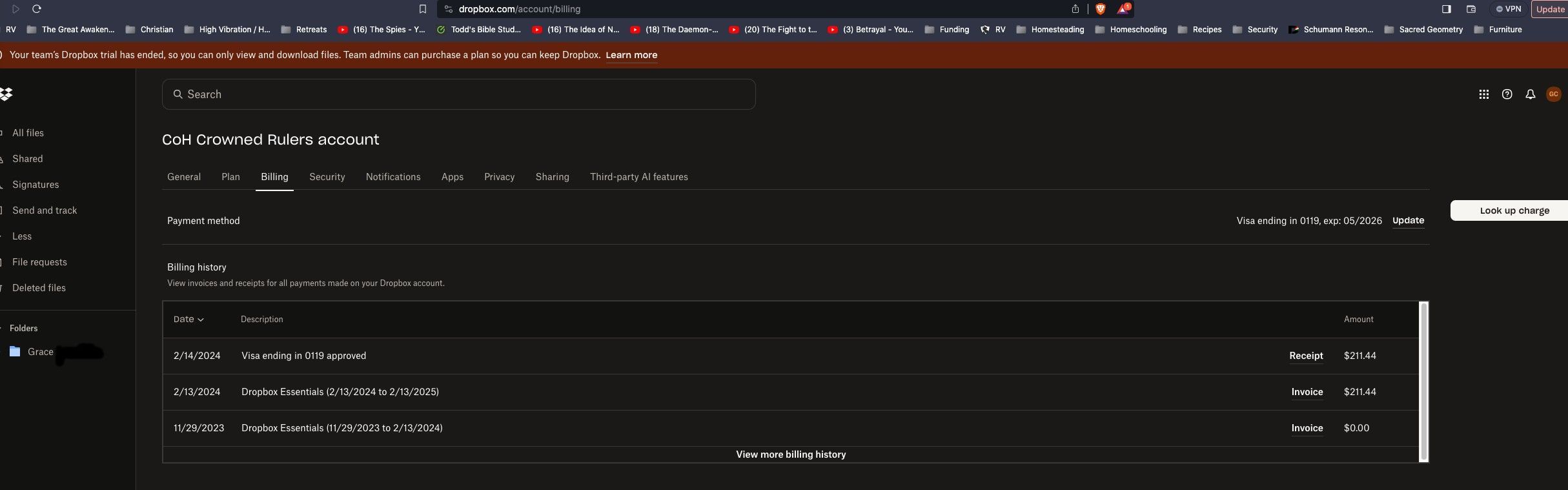Image resolution: width=1568 pixels, height=490 pixels.
Task: Click the $0.00 amount cell
Action: tap(1356, 428)
